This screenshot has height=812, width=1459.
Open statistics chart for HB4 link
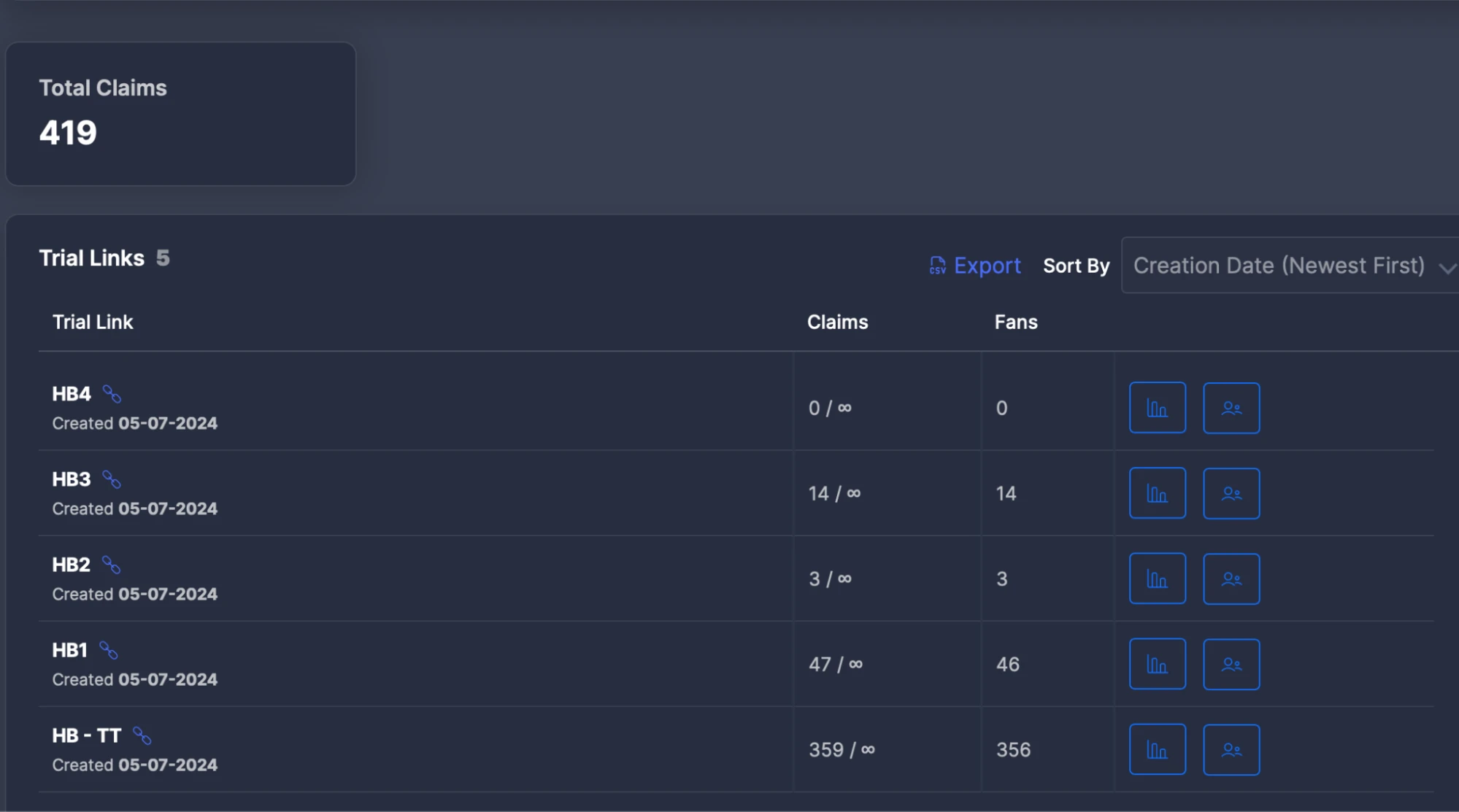pyautogui.click(x=1157, y=408)
